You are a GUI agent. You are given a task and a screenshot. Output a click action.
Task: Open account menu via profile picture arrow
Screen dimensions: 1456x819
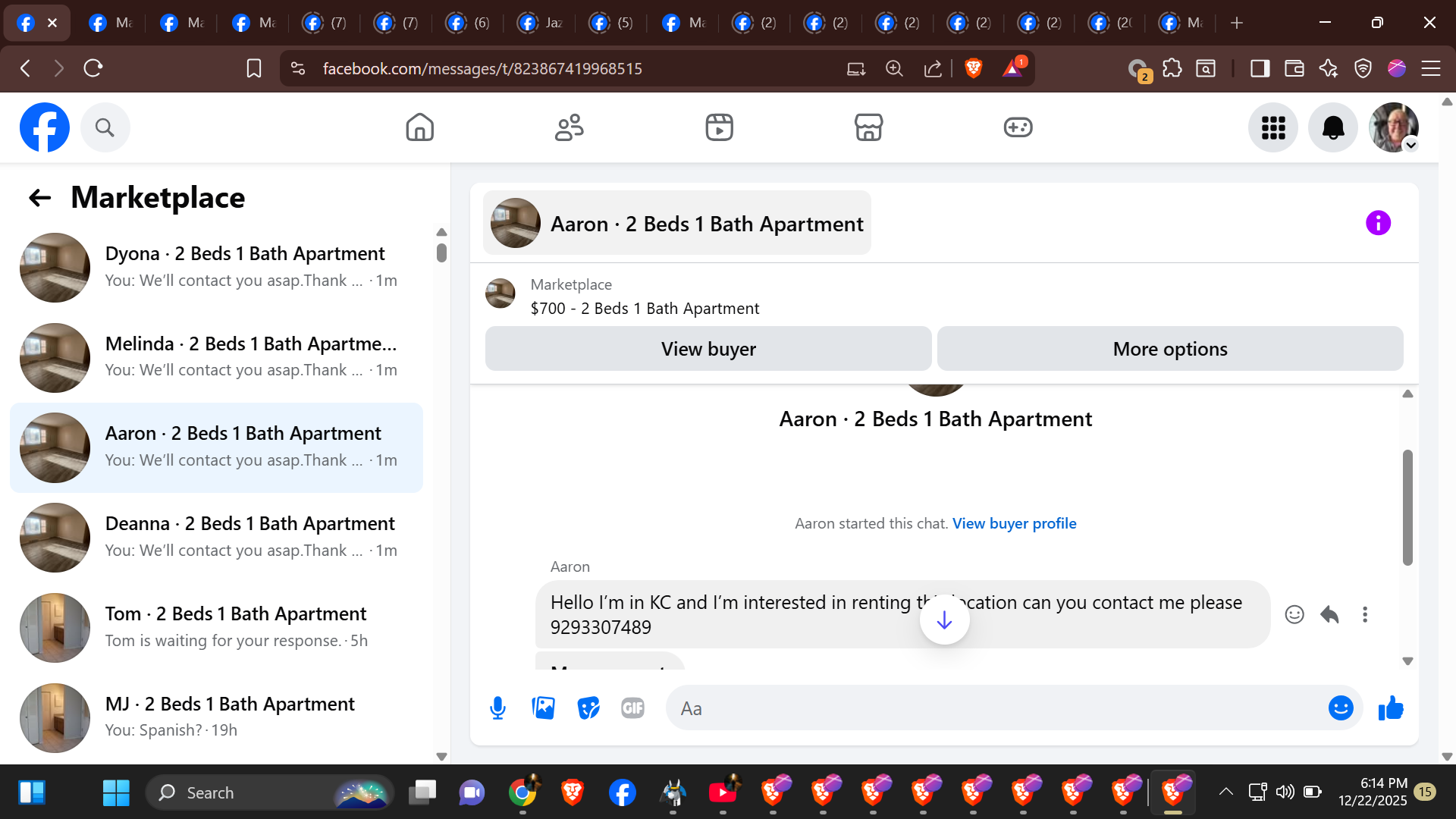tap(1410, 145)
